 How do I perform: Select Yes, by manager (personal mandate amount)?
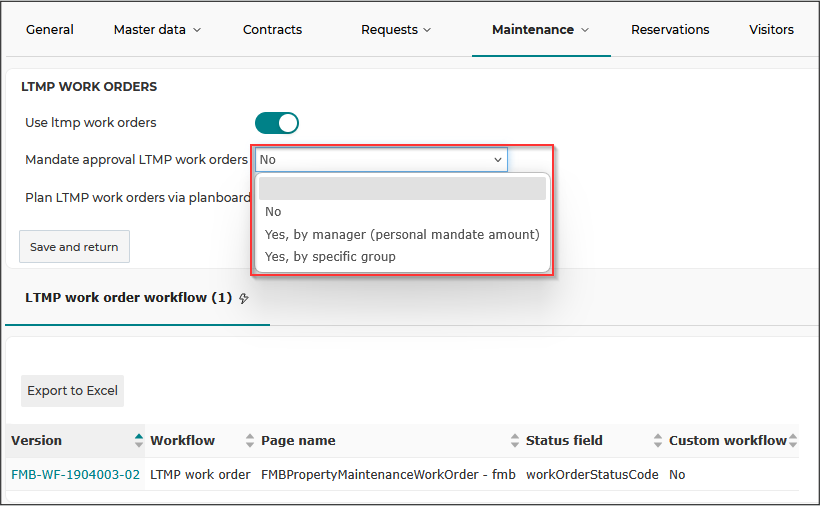[402, 234]
